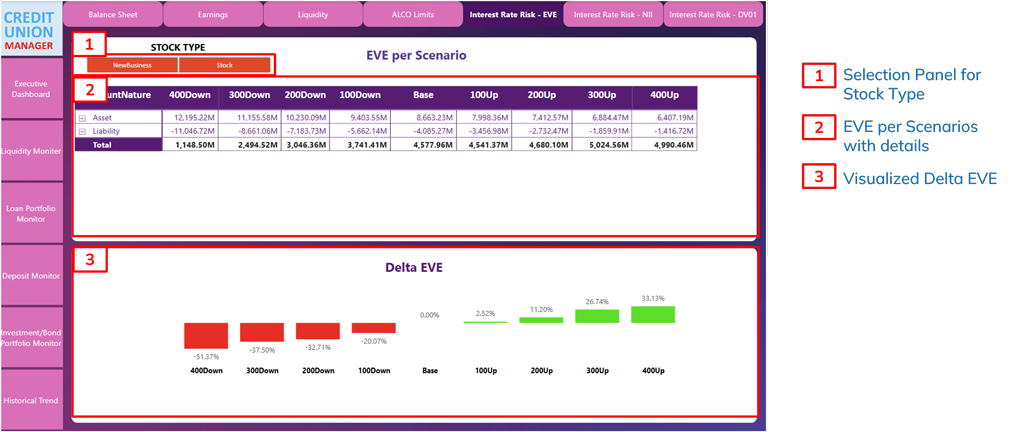
Task: Switch to the Earnings tab
Action: tap(212, 15)
